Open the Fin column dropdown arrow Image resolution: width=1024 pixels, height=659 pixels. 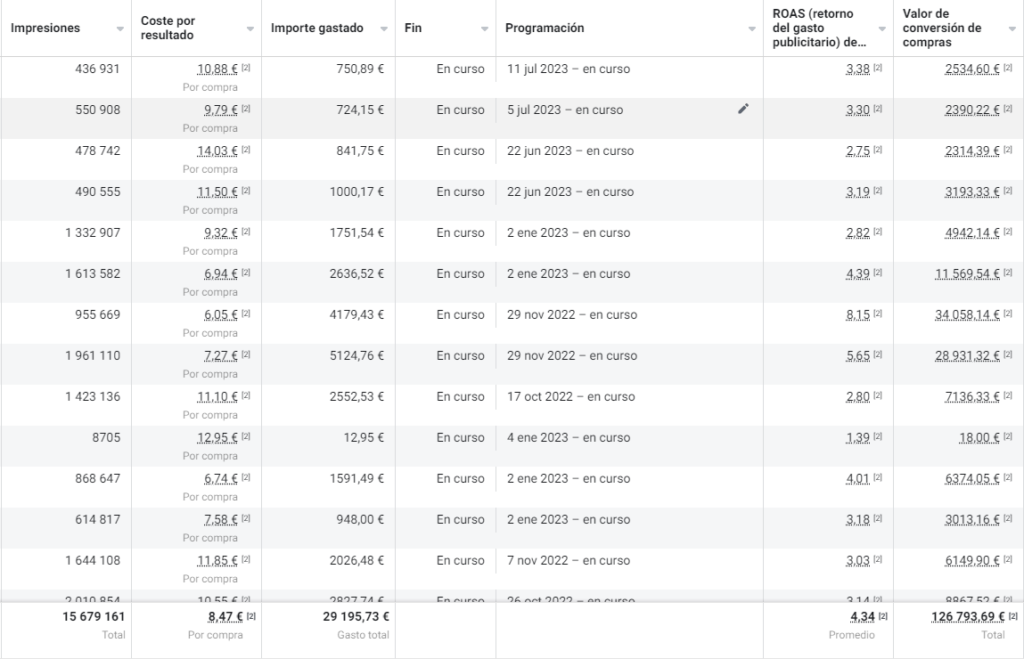pos(485,29)
